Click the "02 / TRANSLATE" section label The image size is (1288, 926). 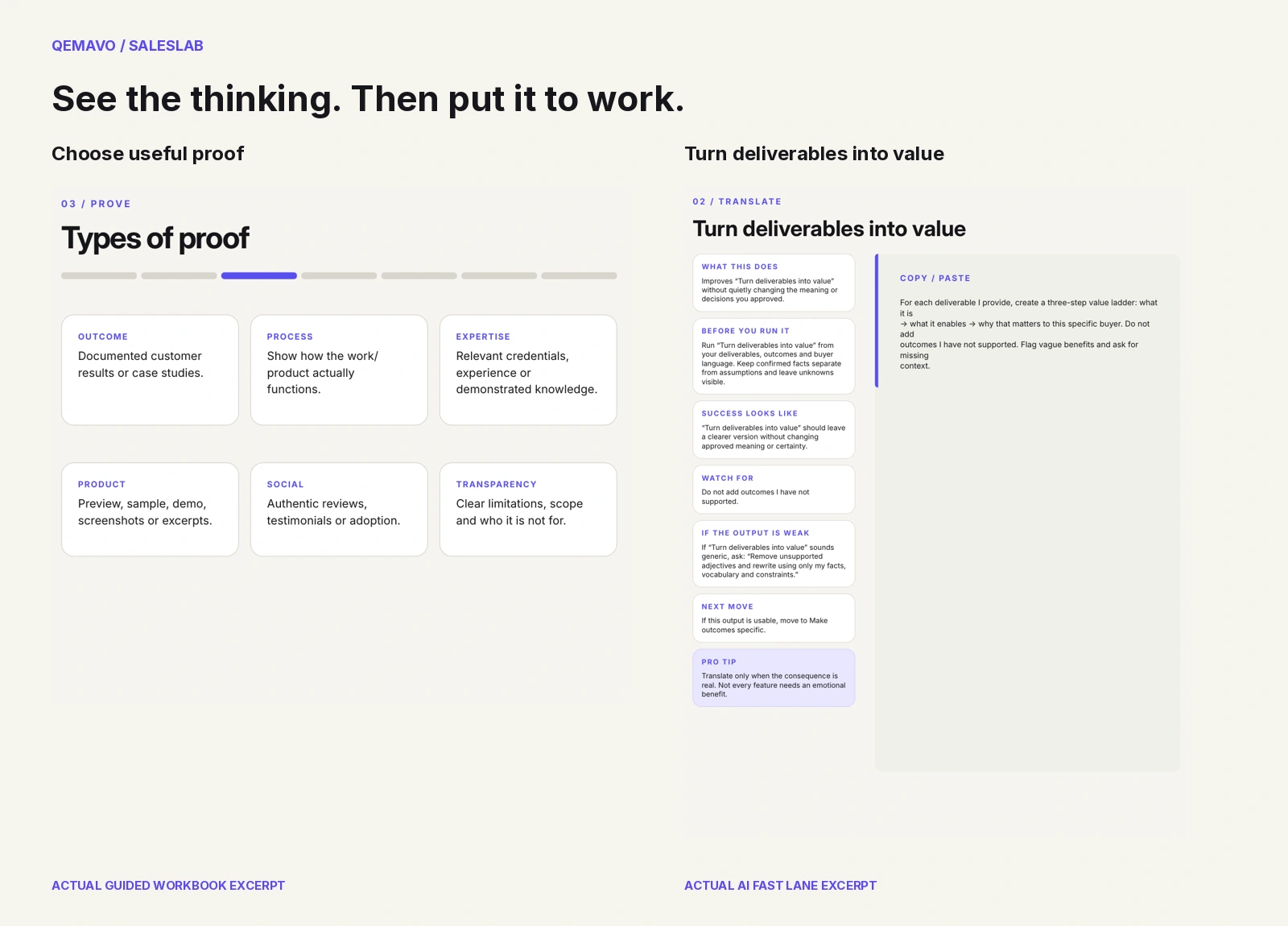(x=737, y=201)
